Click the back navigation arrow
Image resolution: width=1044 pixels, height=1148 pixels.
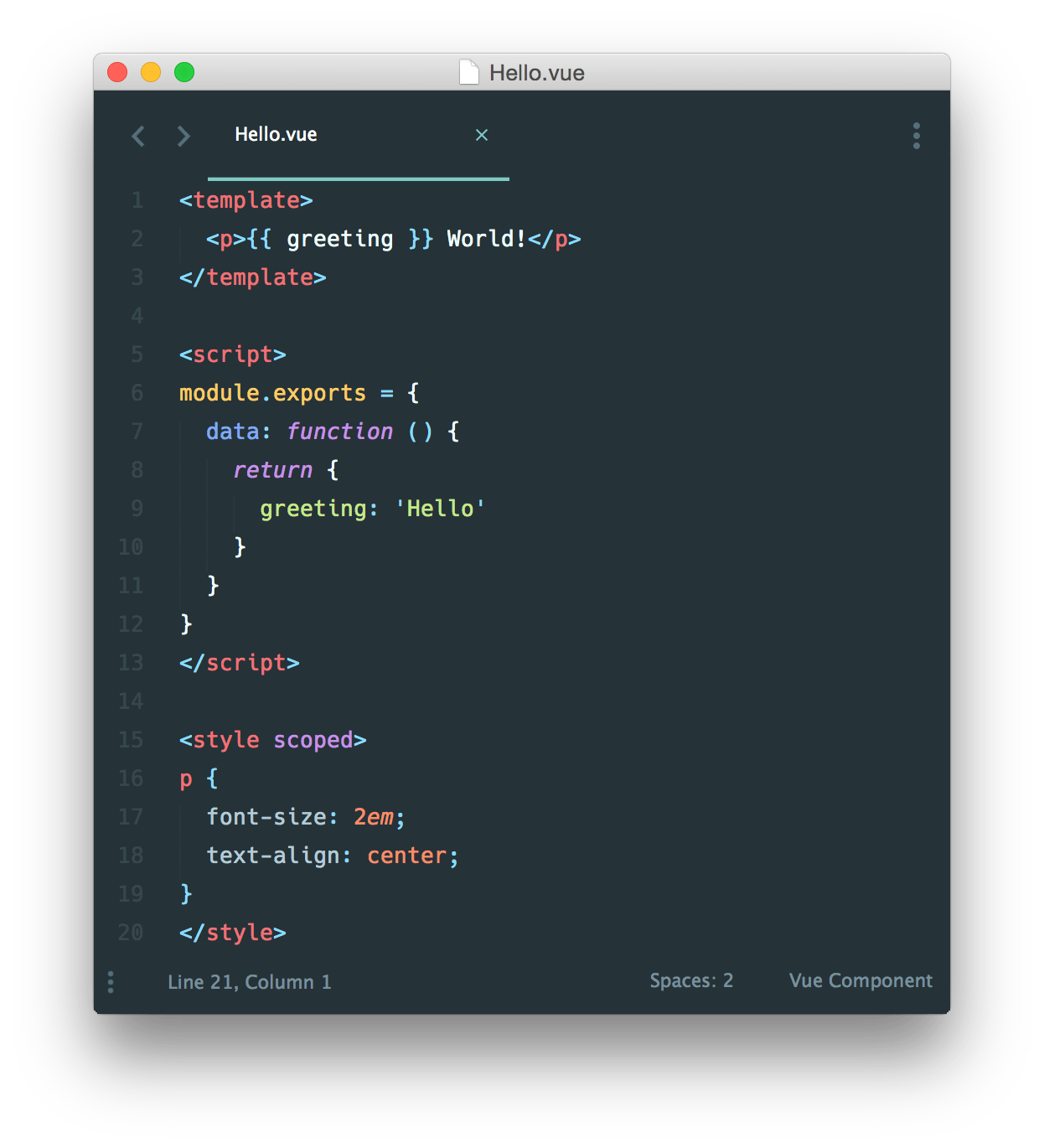pyautogui.click(x=137, y=136)
